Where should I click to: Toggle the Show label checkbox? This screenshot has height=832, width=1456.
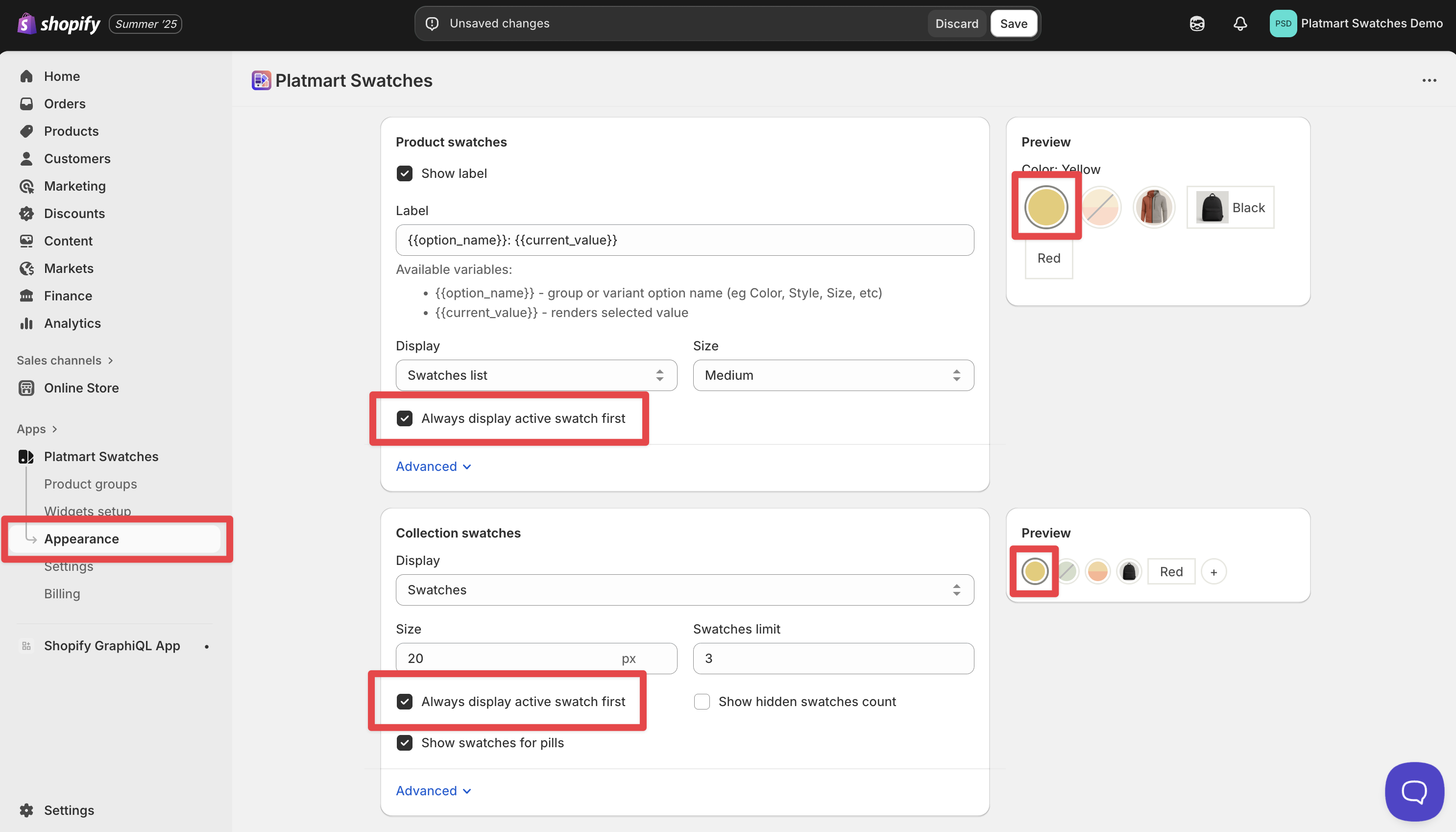(404, 173)
